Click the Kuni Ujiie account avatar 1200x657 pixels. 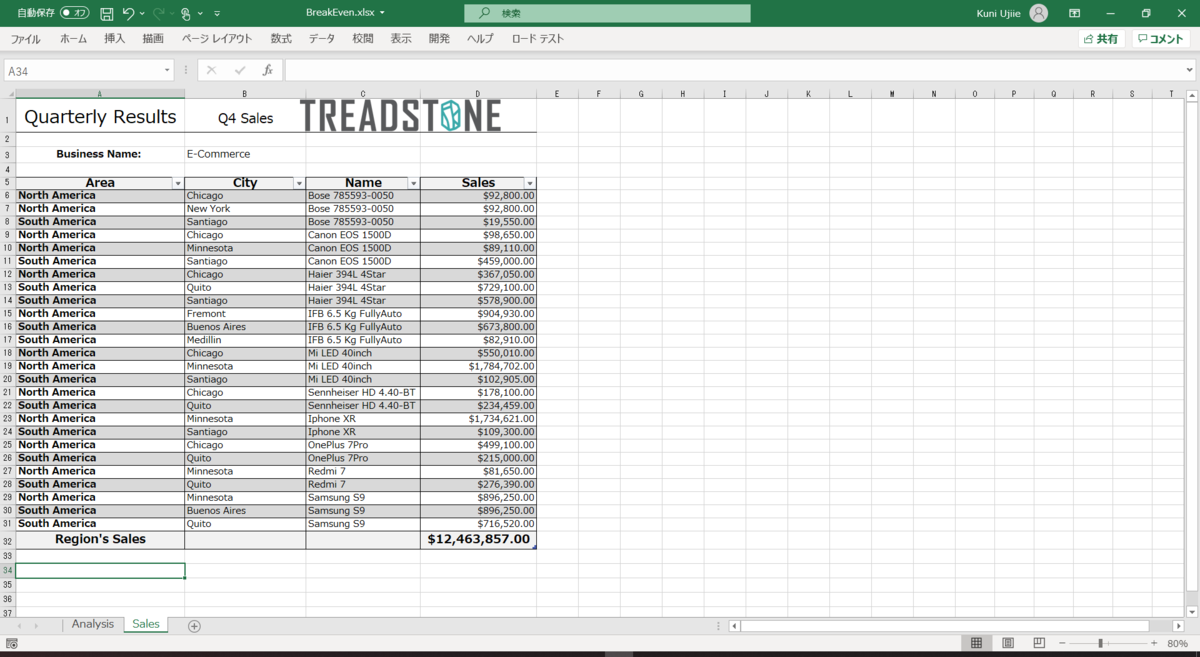tap(1039, 13)
